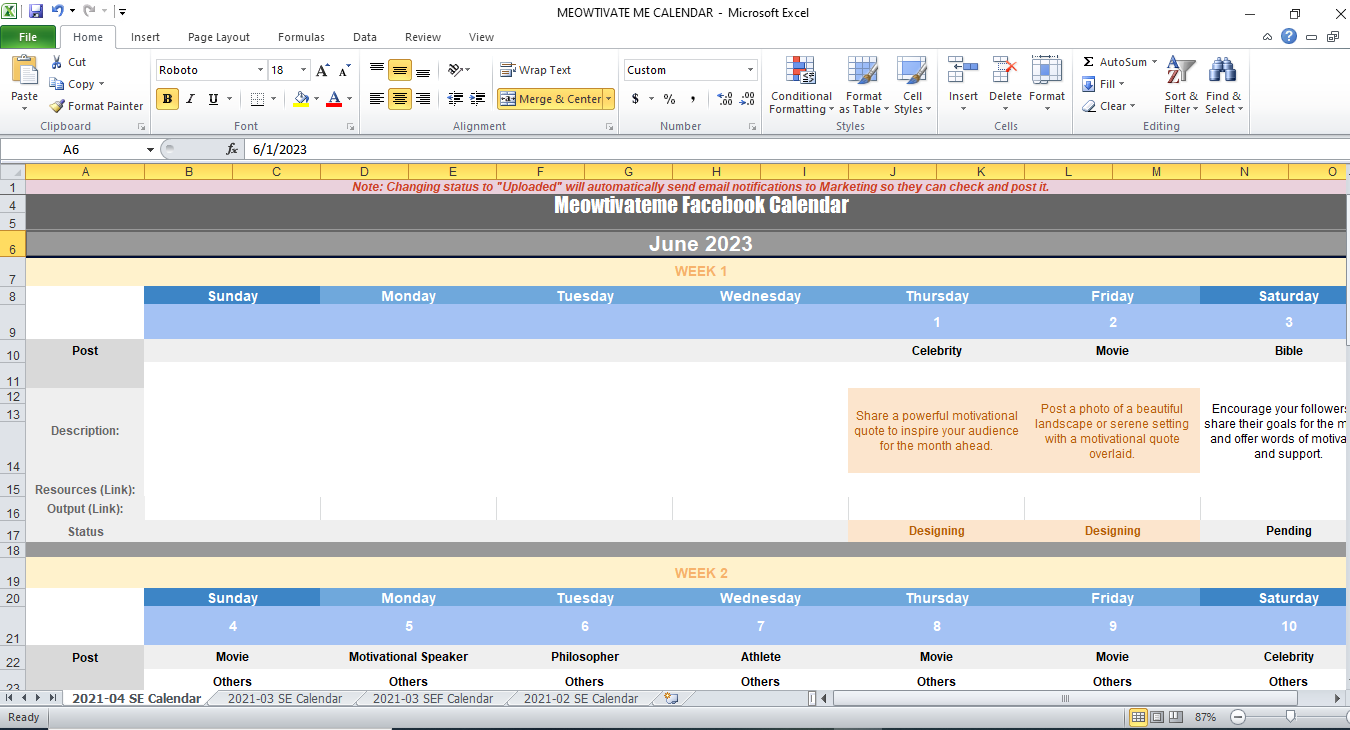Switch to Page Break Preview in status bar
Viewport: 1350px width, 730px height.
pyautogui.click(x=1178, y=717)
